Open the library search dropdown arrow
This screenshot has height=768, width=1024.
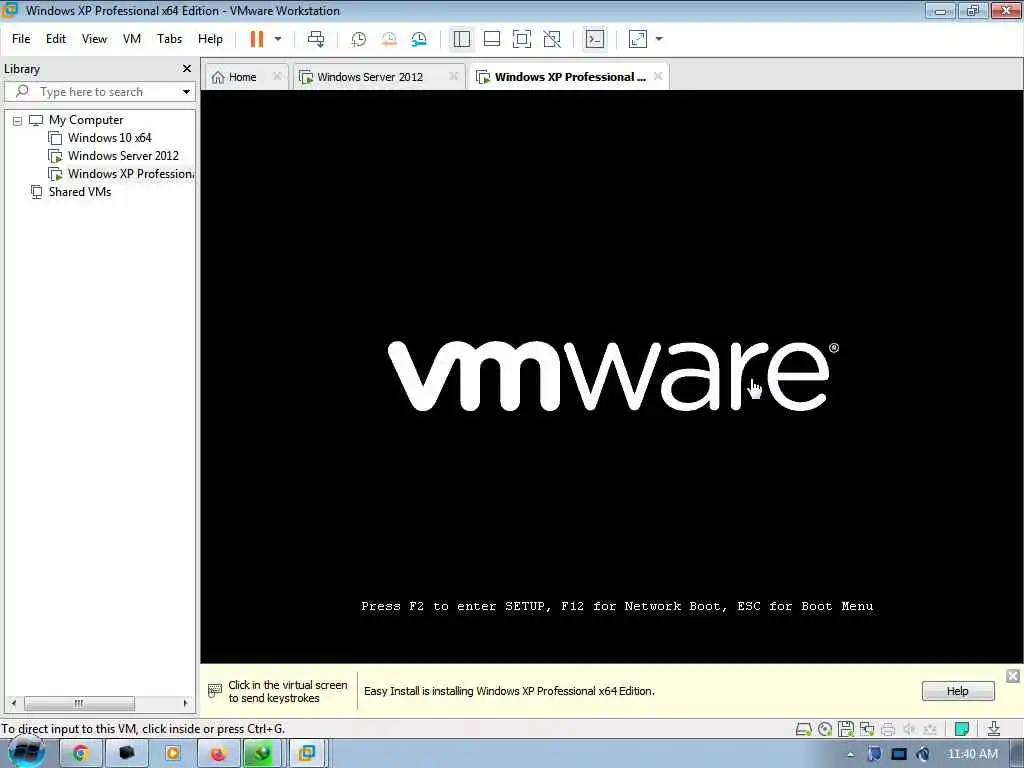tap(186, 92)
